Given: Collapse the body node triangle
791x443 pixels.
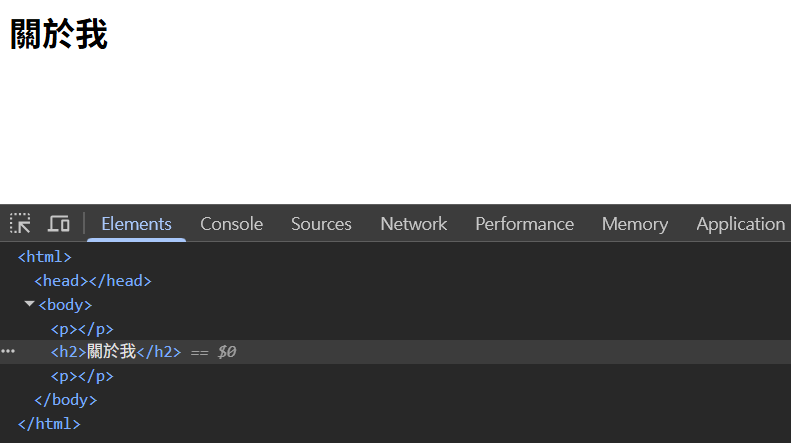Looking at the screenshot, I should pos(29,304).
